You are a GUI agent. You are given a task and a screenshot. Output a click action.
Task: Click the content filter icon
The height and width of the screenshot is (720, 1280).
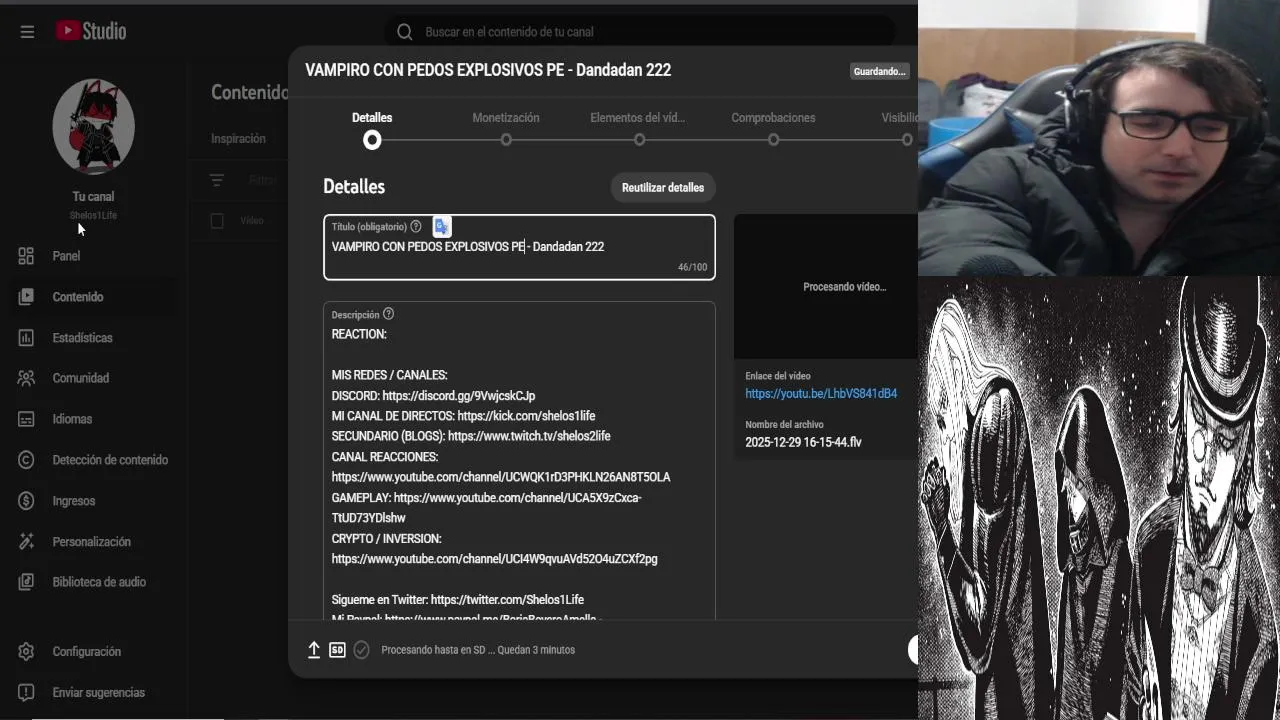216,181
